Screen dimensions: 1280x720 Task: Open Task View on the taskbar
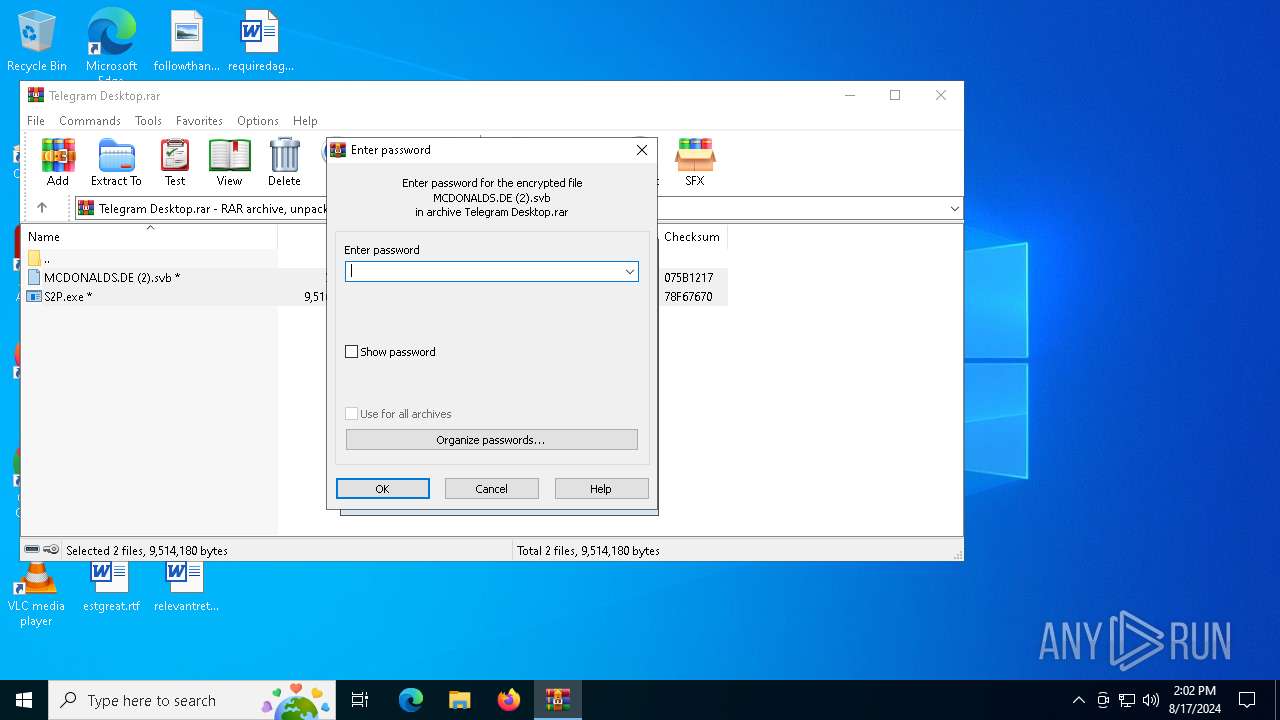pyautogui.click(x=360, y=700)
